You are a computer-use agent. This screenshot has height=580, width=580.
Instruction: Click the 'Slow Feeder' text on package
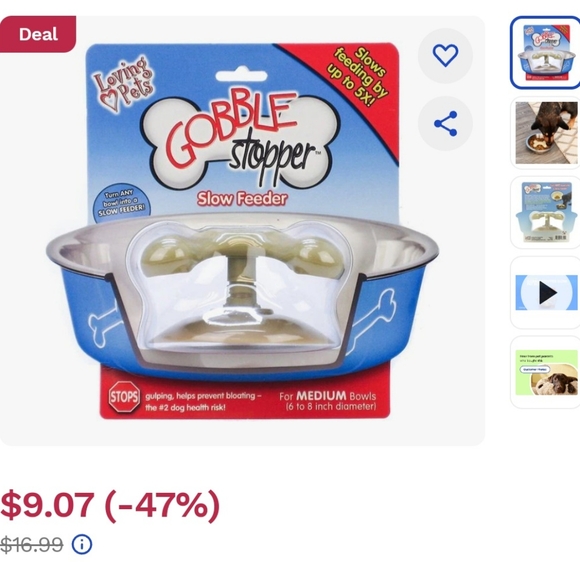click(x=242, y=199)
